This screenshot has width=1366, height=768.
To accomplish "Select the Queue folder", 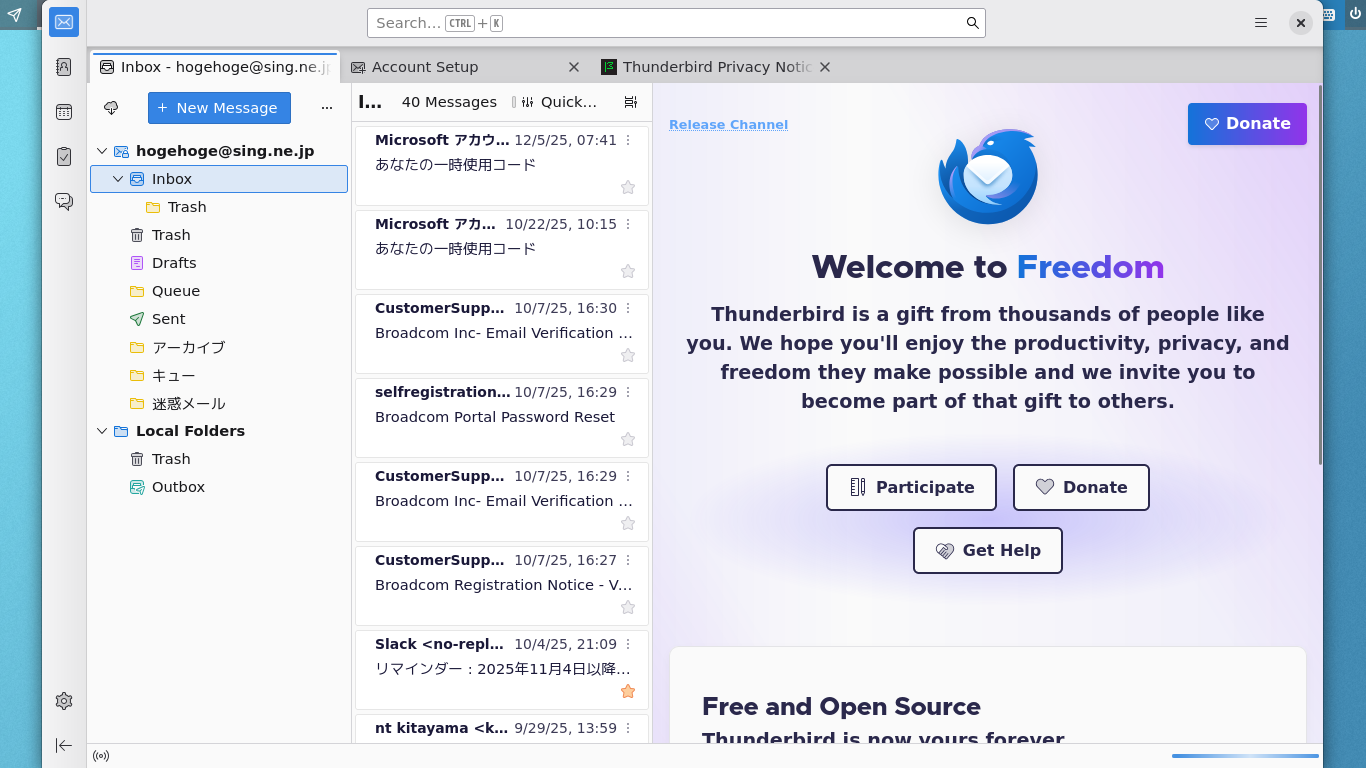I will [x=219, y=291].
